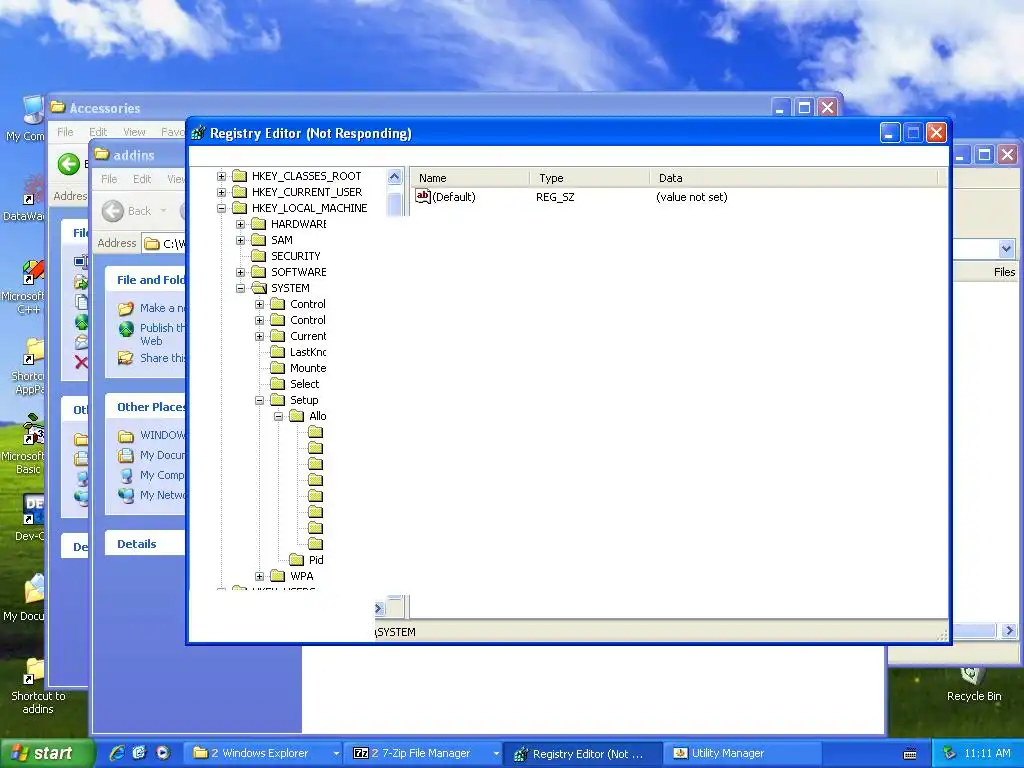Click the (Default) string value icon
The width and height of the screenshot is (1024, 768).
click(423, 197)
